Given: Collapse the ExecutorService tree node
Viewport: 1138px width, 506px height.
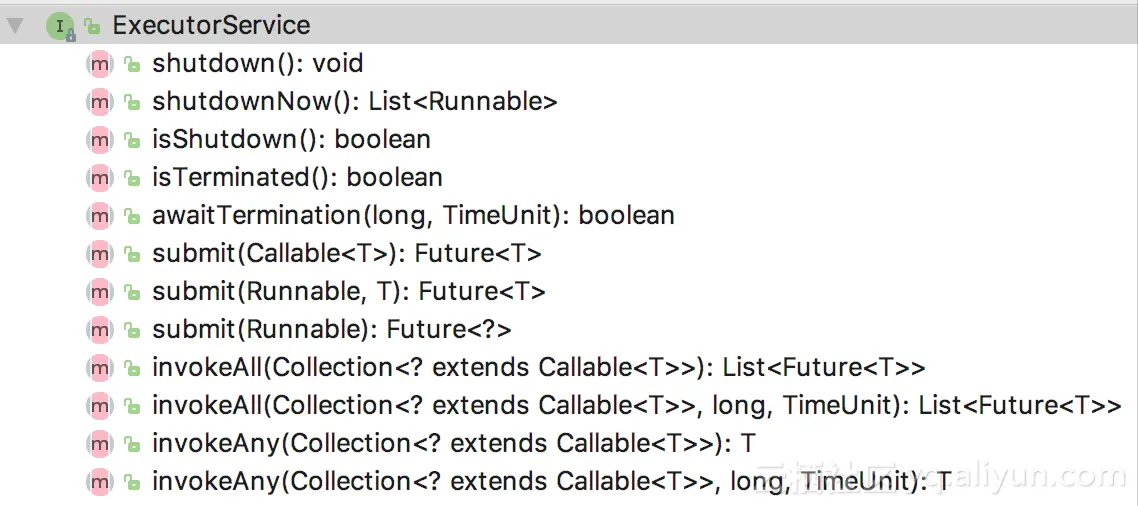Looking at the screenshot, I should click(15, 26).
